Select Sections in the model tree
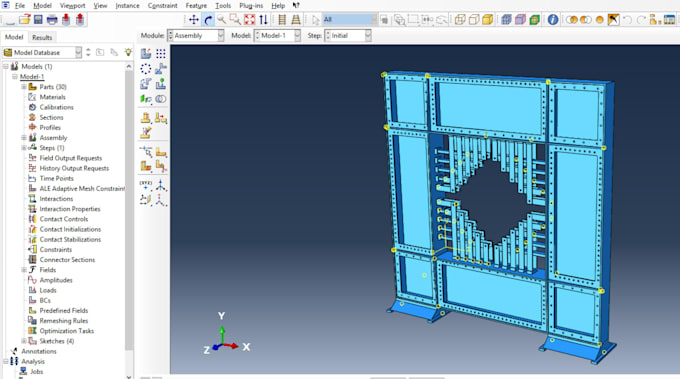The image size is (680, 379). point(51,118)
